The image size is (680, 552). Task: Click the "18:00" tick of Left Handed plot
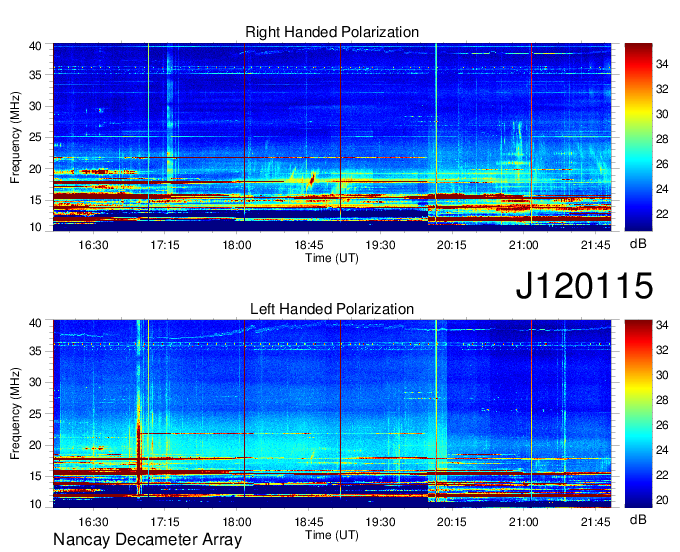237,522
